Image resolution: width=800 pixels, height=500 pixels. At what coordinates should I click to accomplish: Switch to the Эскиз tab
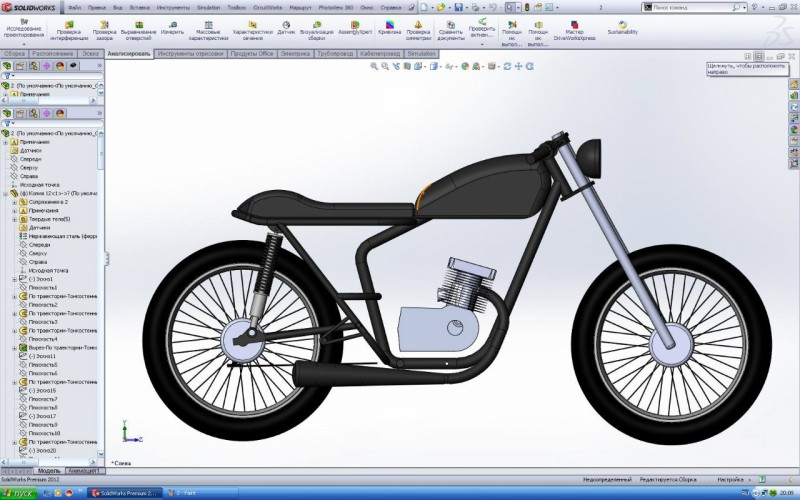coord(90,54)
